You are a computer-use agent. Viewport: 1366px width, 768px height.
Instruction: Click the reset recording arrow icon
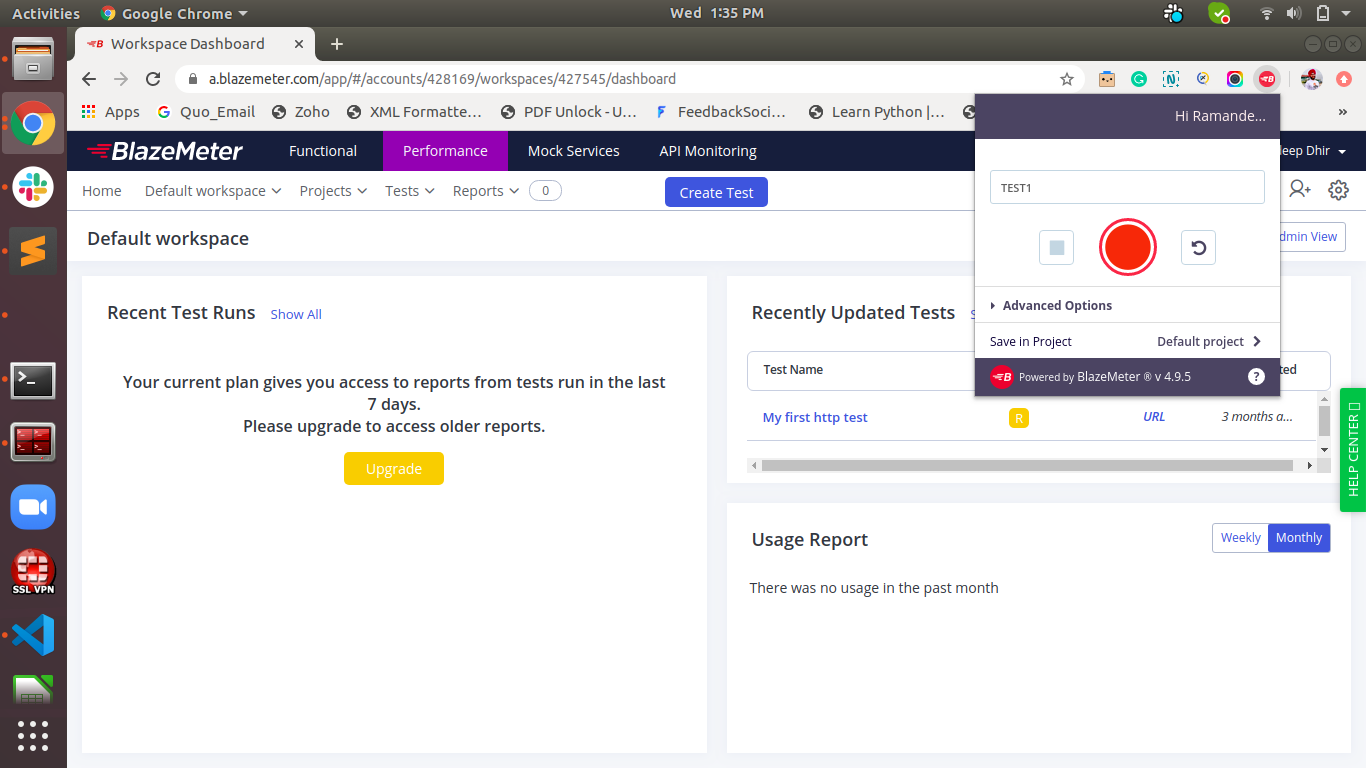tap(1198, 248)
